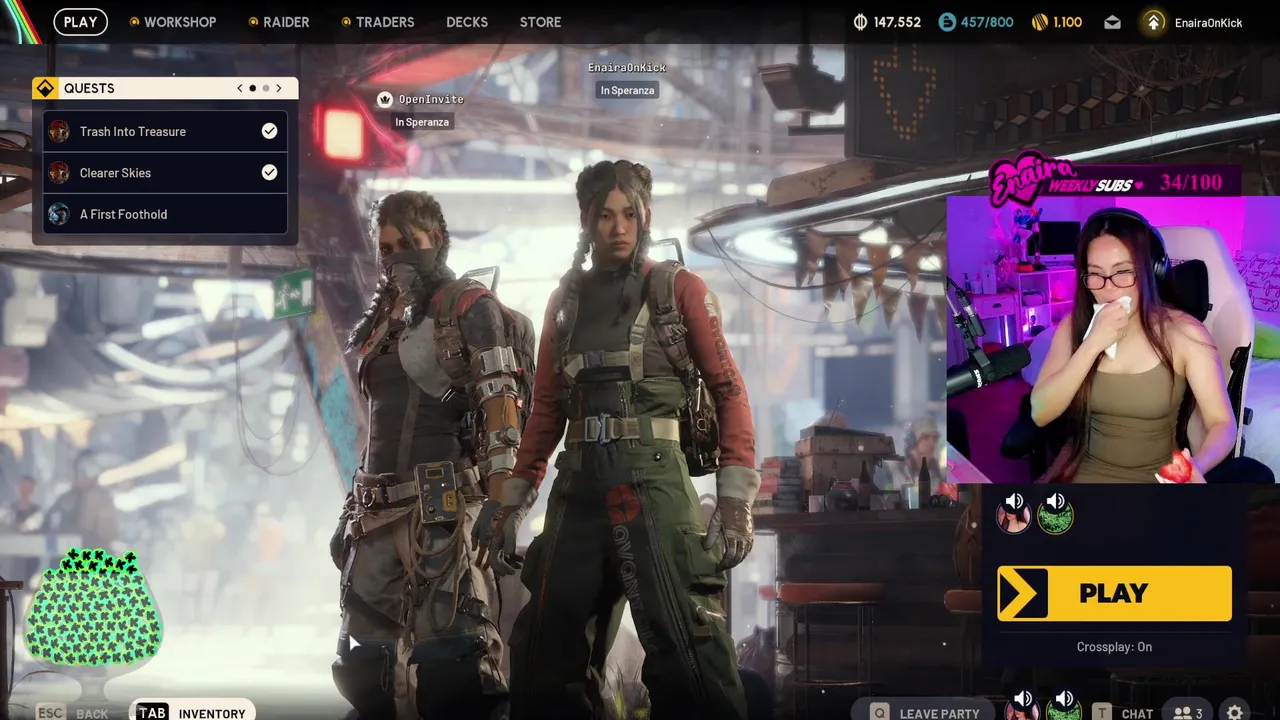Screen dimensions: 1280x720
Task: Click the blue stash icon beside 457/800
Action: point(947,22)
